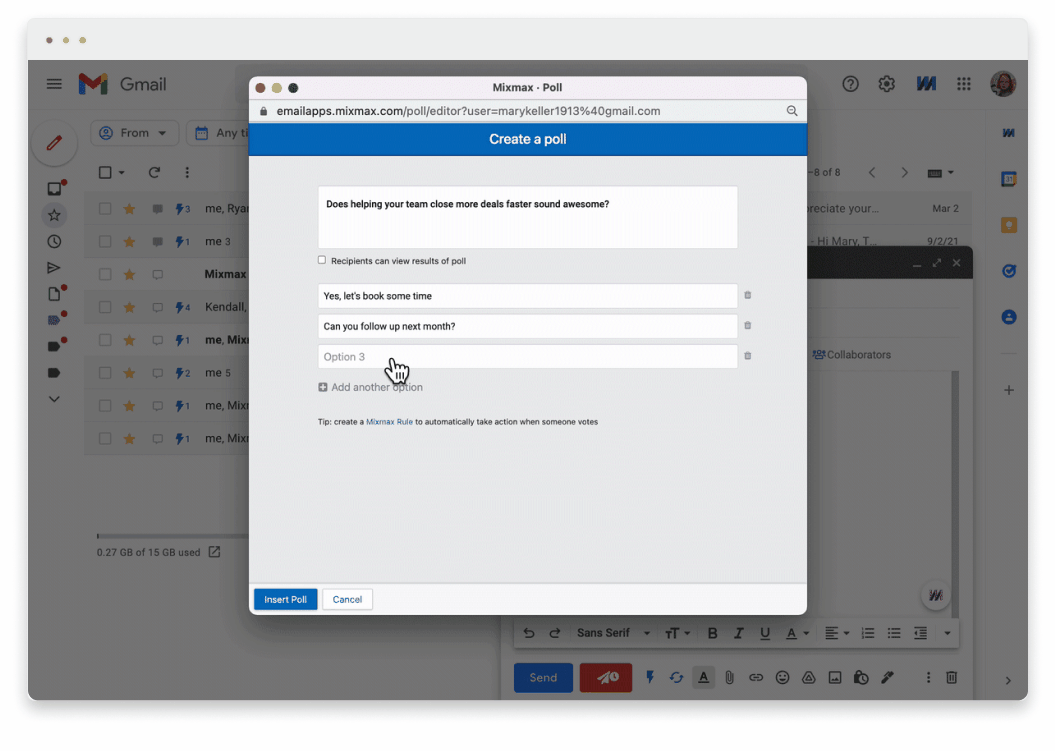
Task: Unstar the 'me 3' email
Action: (x=129, y=242)
